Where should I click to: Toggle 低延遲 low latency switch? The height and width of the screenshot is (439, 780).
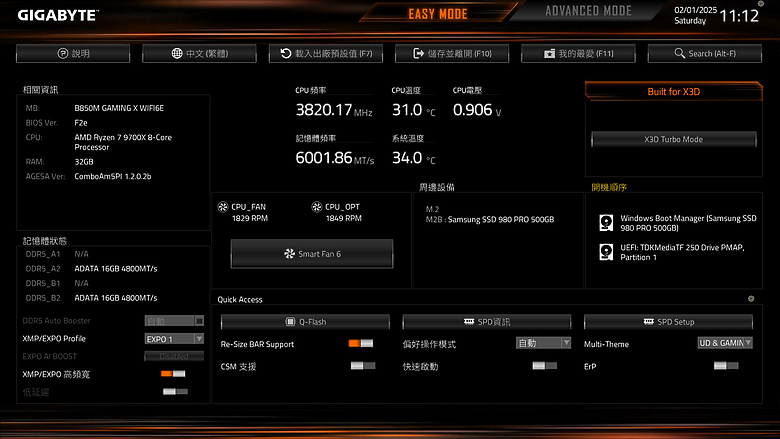pos(175,392)
